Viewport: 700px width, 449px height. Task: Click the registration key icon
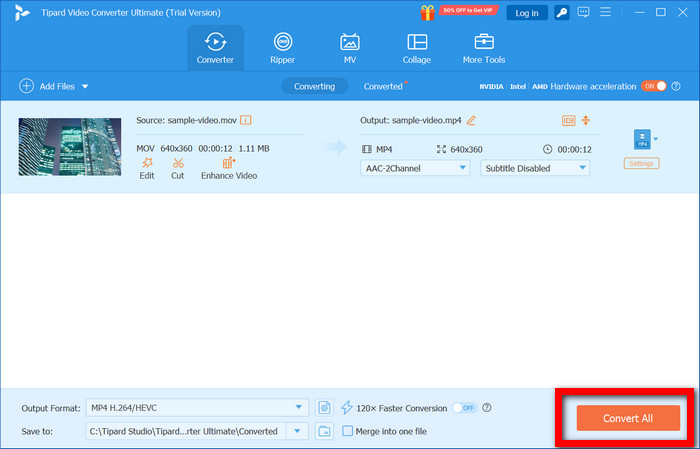[563, 12]
